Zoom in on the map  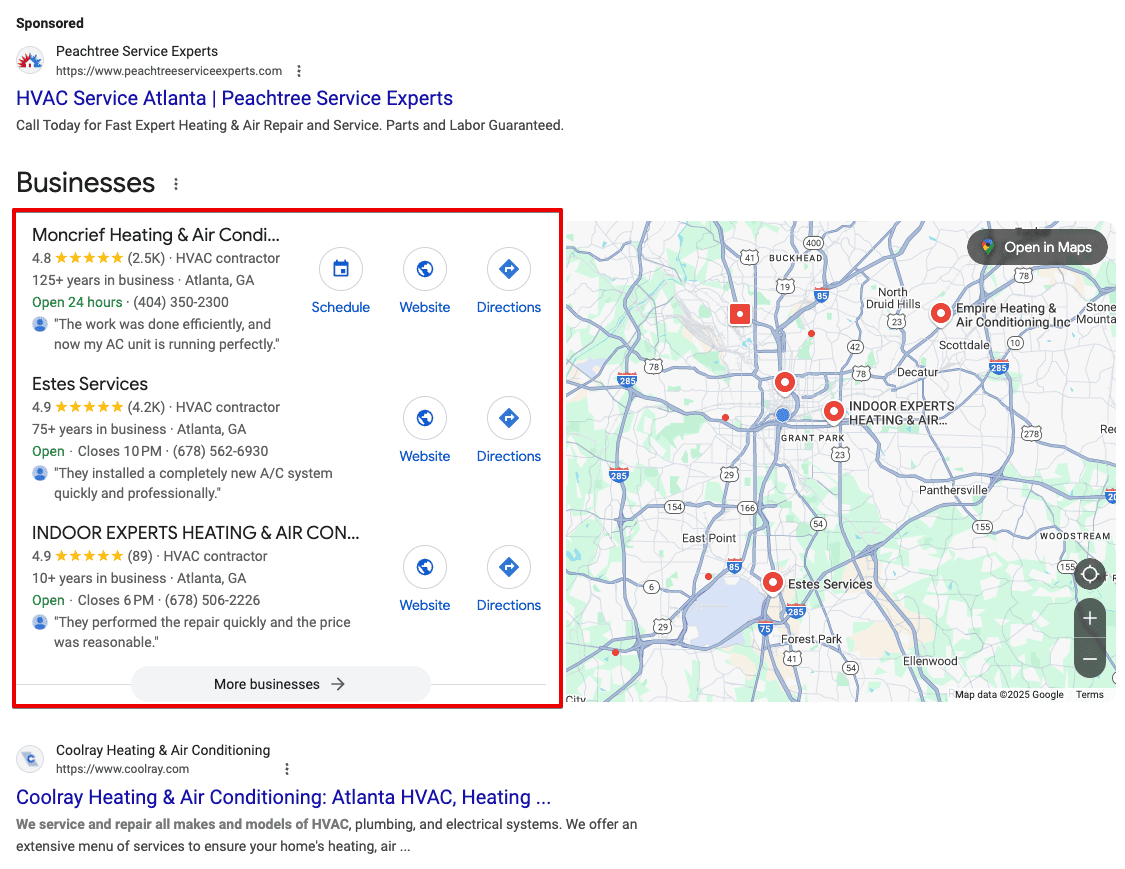click(x=1089, y=618)
